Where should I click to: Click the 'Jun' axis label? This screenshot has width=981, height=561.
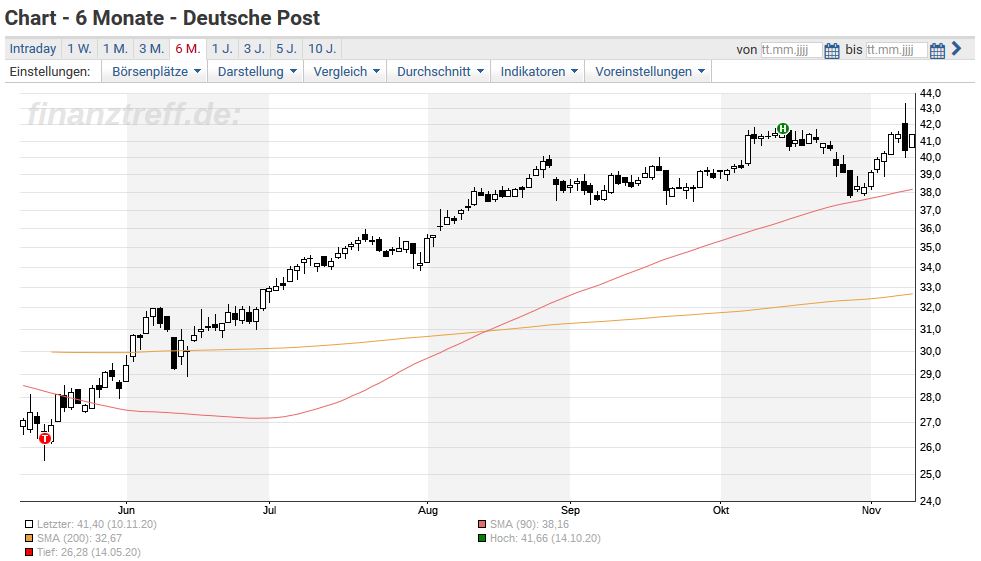(x=126, y=510)
